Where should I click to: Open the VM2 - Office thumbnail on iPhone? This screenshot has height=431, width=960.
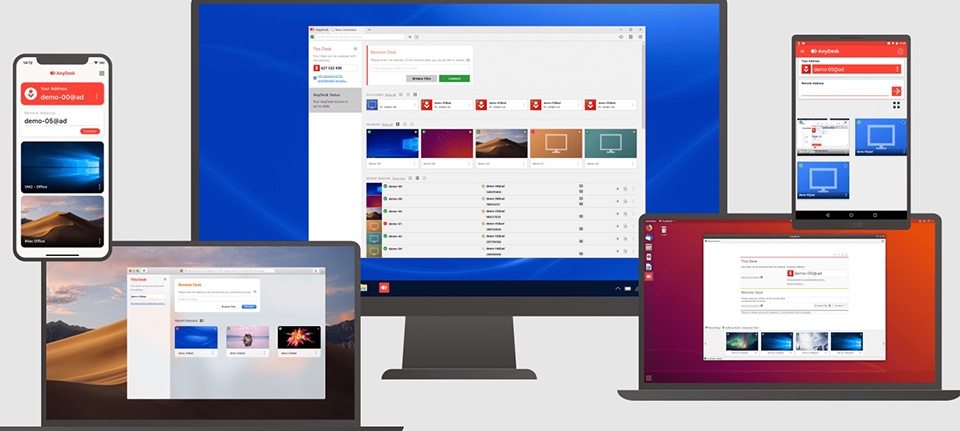click(x=62, y=167)
